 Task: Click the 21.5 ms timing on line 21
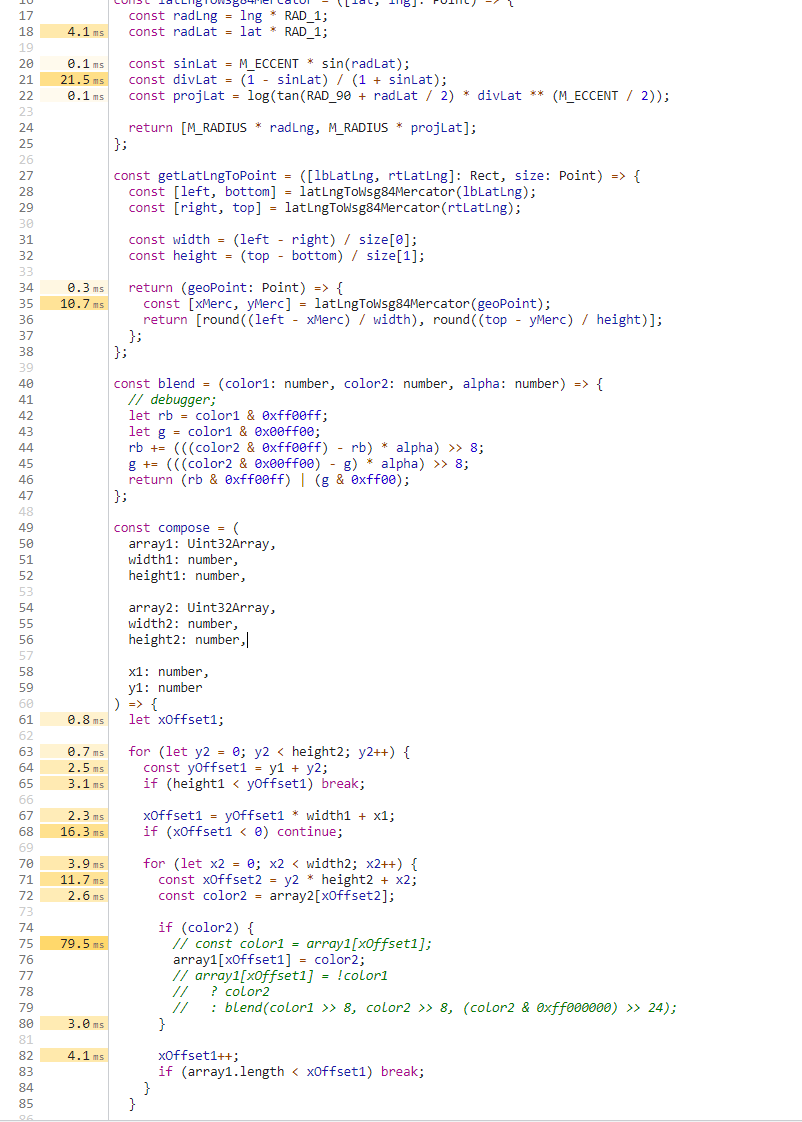click(x=74, y=80)
